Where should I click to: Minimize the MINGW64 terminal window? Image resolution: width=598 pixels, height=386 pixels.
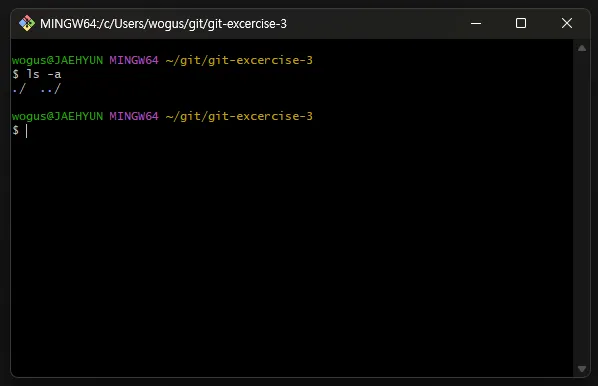pyautogui.click(x=476, y=24)
